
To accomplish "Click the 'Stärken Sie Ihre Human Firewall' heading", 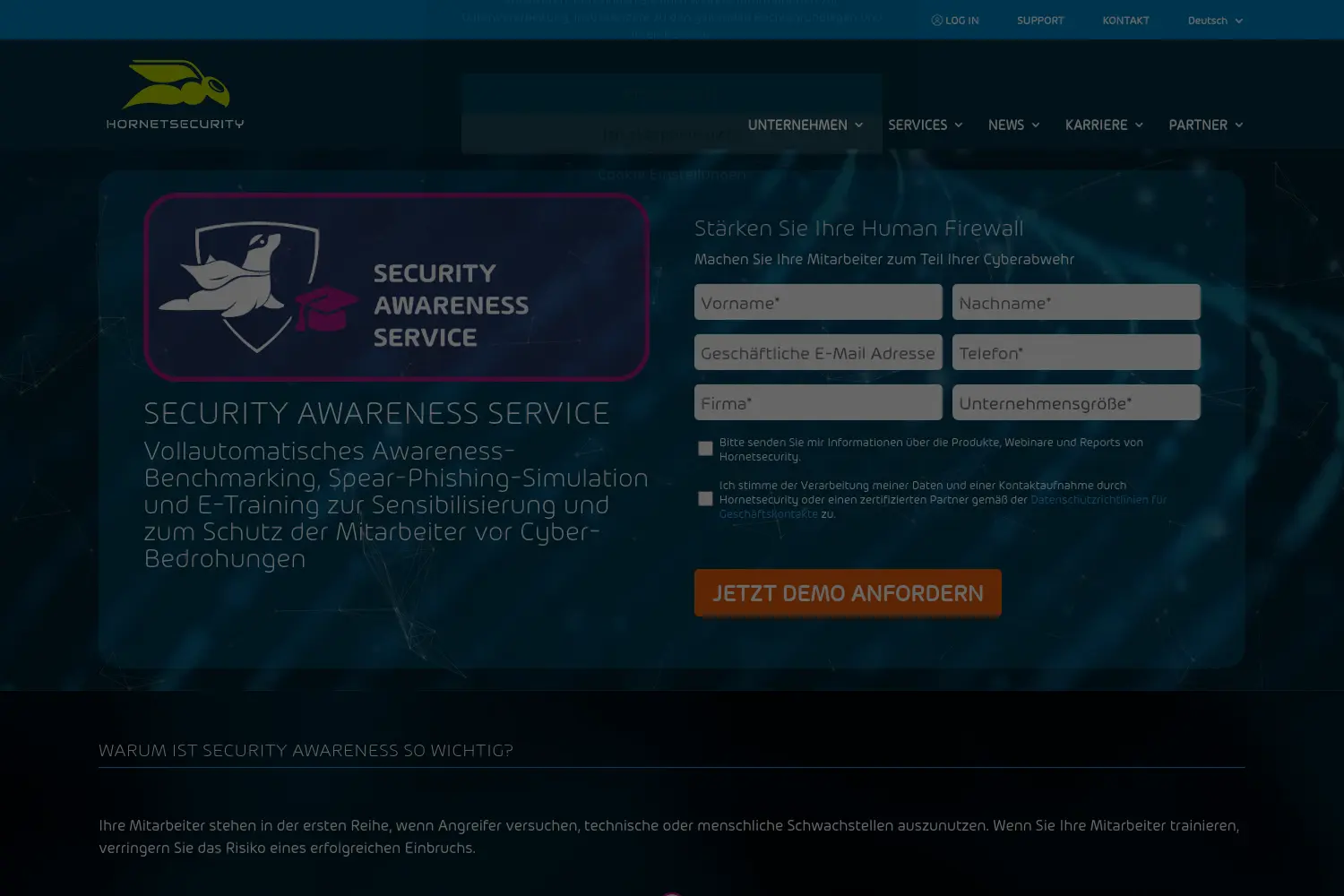I will tap(858, 228).
